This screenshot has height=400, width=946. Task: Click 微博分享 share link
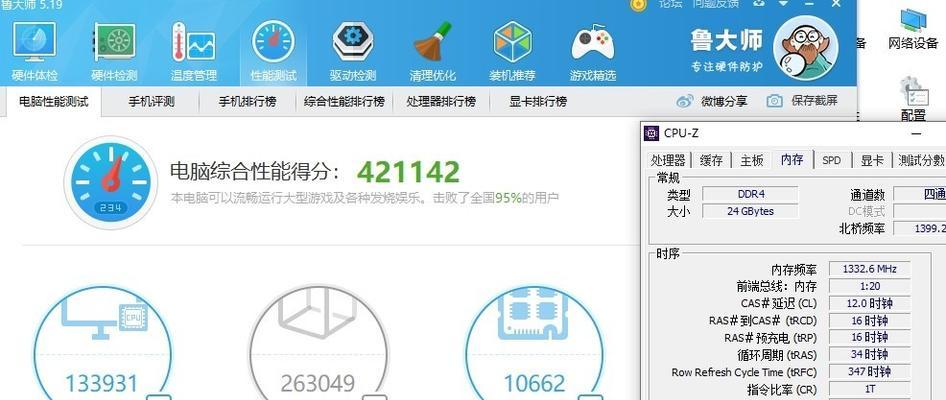click(724, 101)
